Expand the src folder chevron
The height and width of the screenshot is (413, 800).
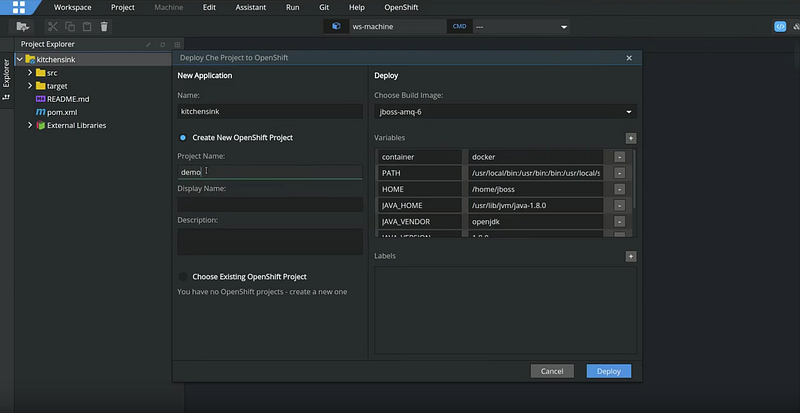tap(30, 72)
